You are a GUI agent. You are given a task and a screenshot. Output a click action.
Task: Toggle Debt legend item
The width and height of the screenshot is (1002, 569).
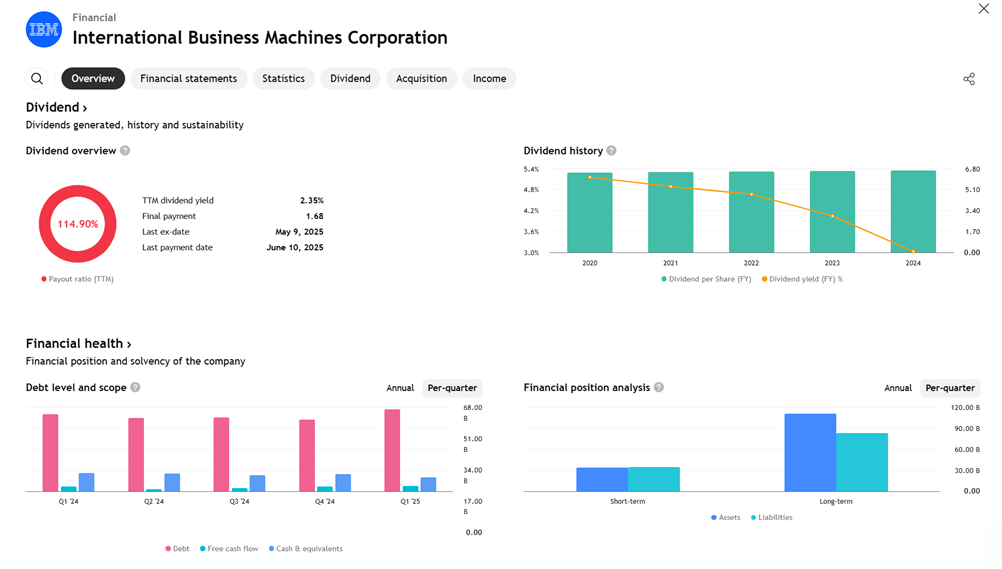pos(177,549)
